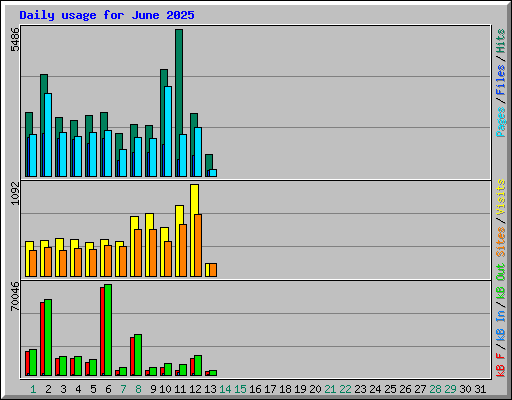Click the orange sites bar for day 13
The image size is (512, 400).
pos(213,270)
